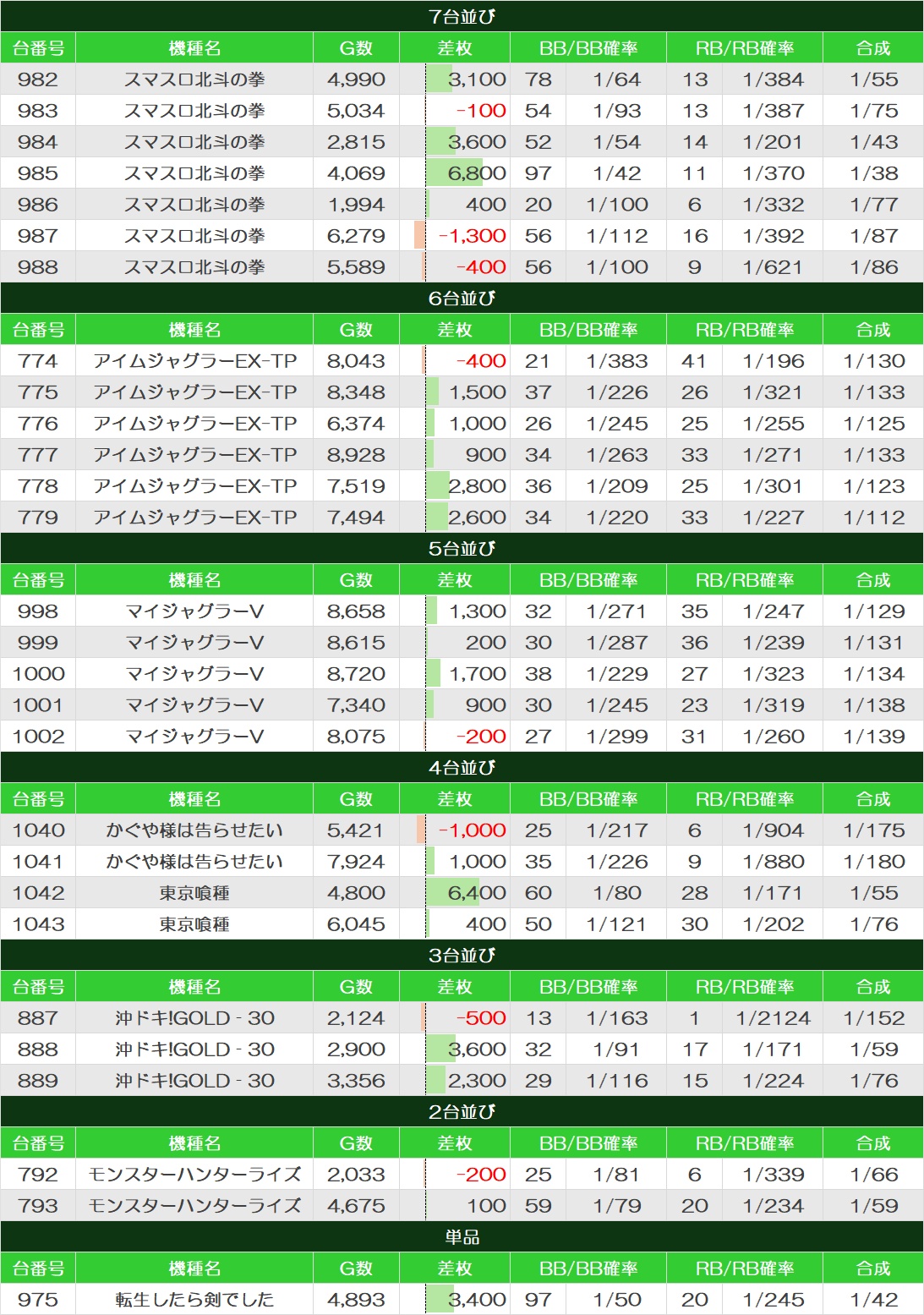Click the 合成 header in the 単品 table
The width and height of the screenshot is (924, 1315).
click(873, 1268)
